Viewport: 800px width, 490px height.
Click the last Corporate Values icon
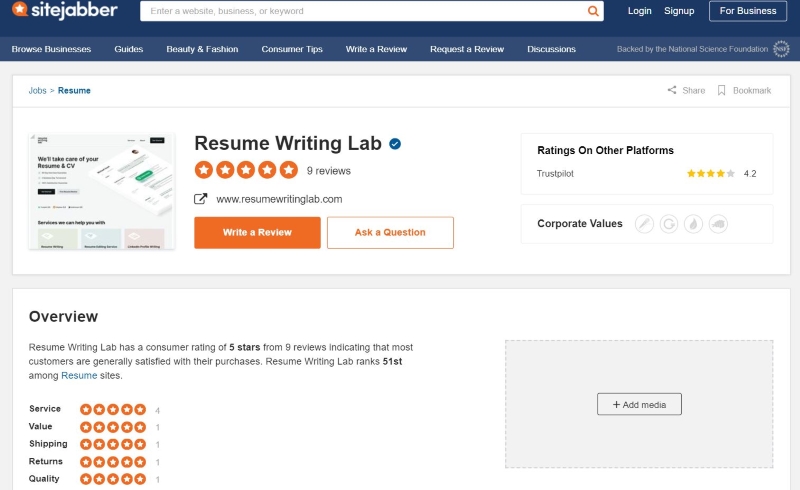pos(718,224)
